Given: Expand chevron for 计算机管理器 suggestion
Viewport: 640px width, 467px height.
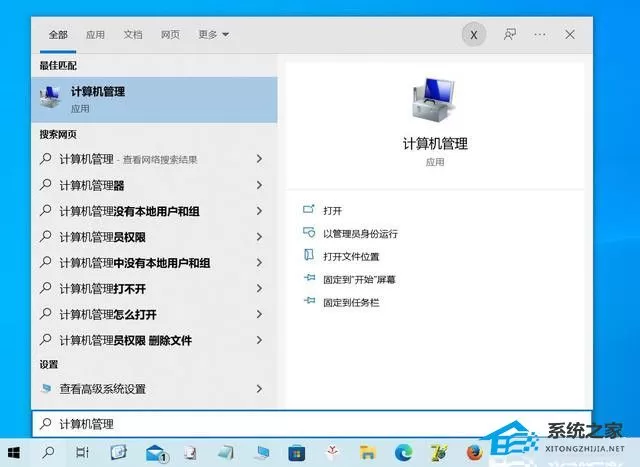Looking at the screenshot, I should [x=259, y=185].
